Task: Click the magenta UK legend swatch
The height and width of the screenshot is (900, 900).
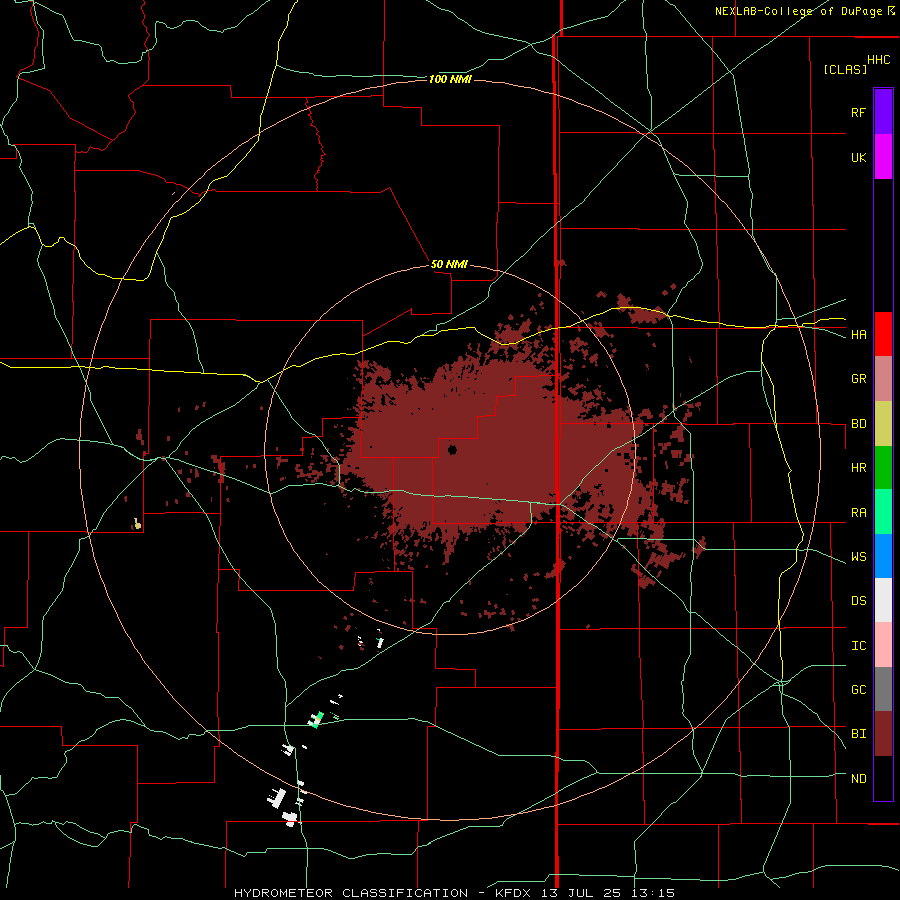Action: point(883,157)
